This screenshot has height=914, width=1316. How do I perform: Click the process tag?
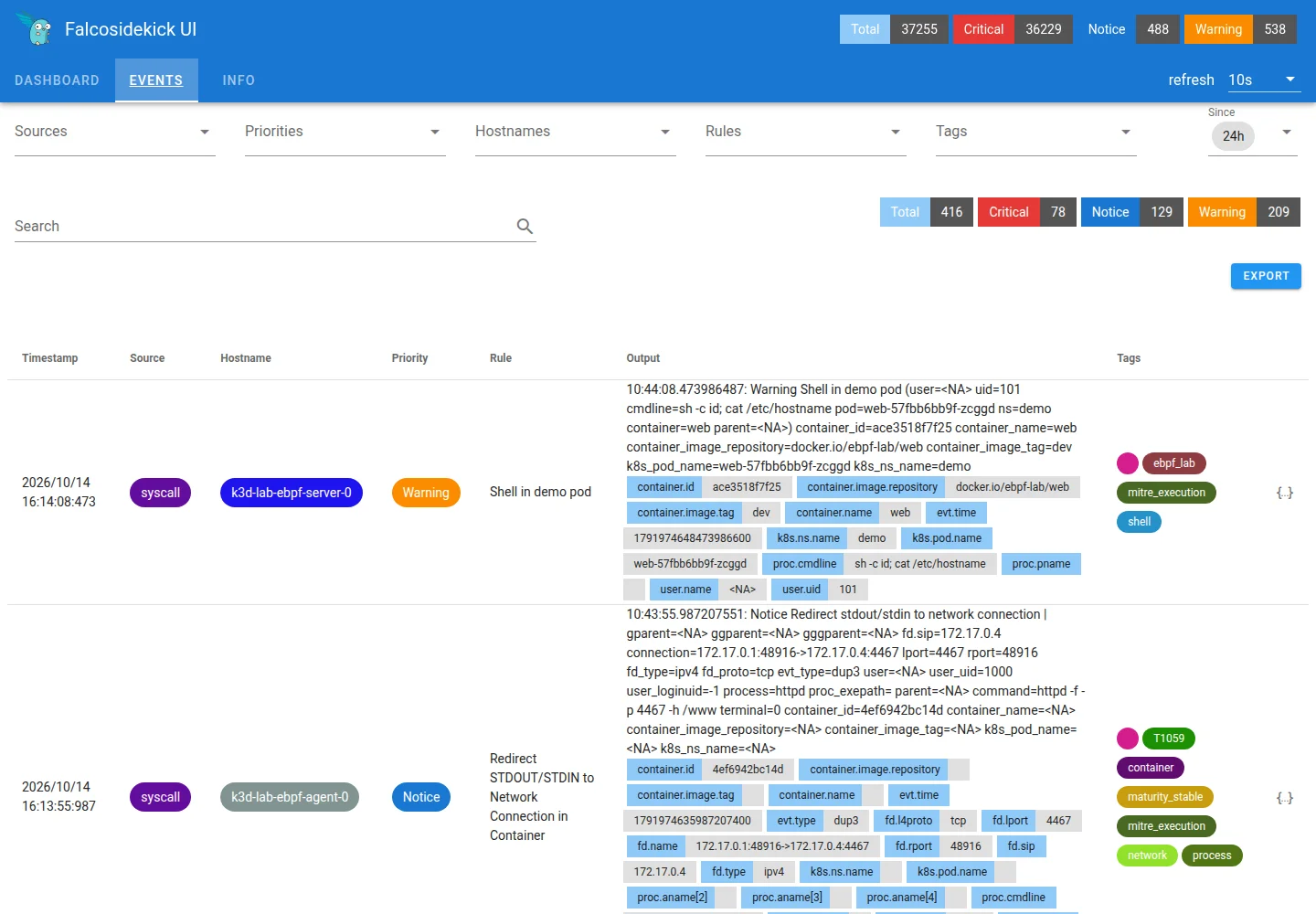click(x=1212, y=856)
